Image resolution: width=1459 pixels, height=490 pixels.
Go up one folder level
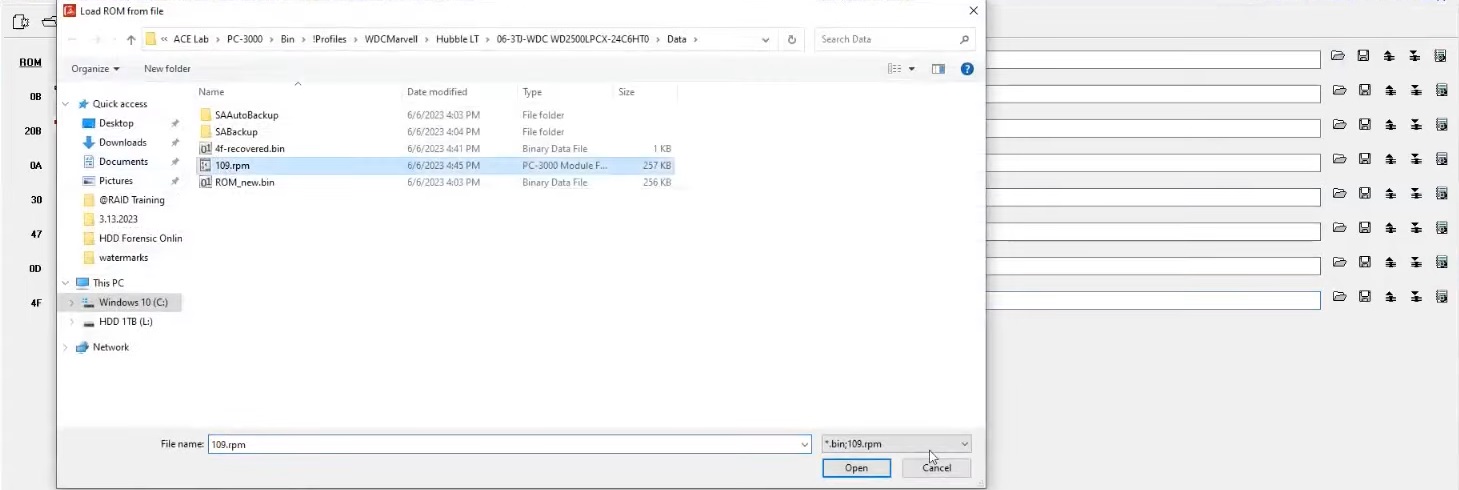(x=131, y=40)
